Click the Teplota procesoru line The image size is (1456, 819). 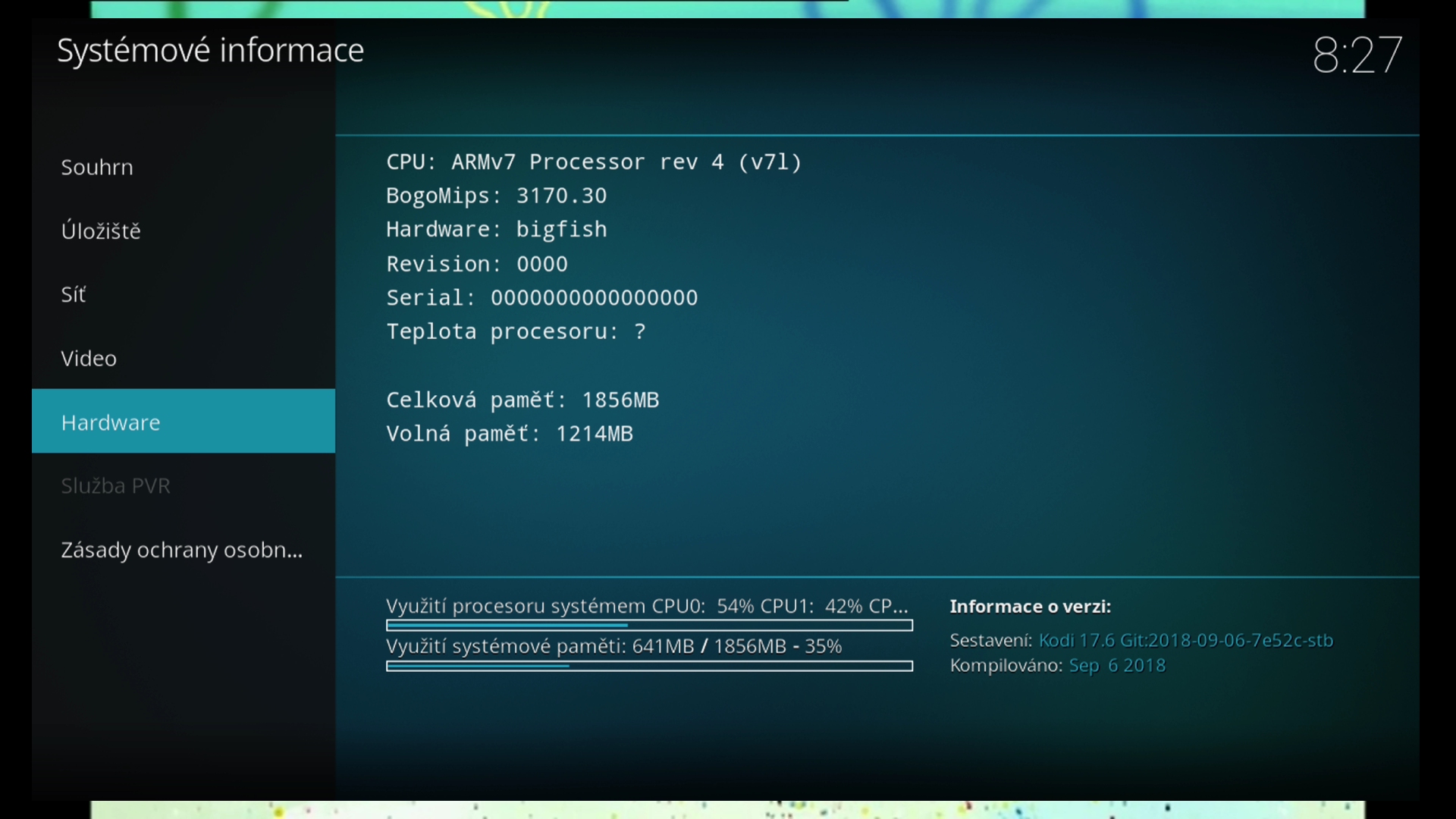click(516, 331)
